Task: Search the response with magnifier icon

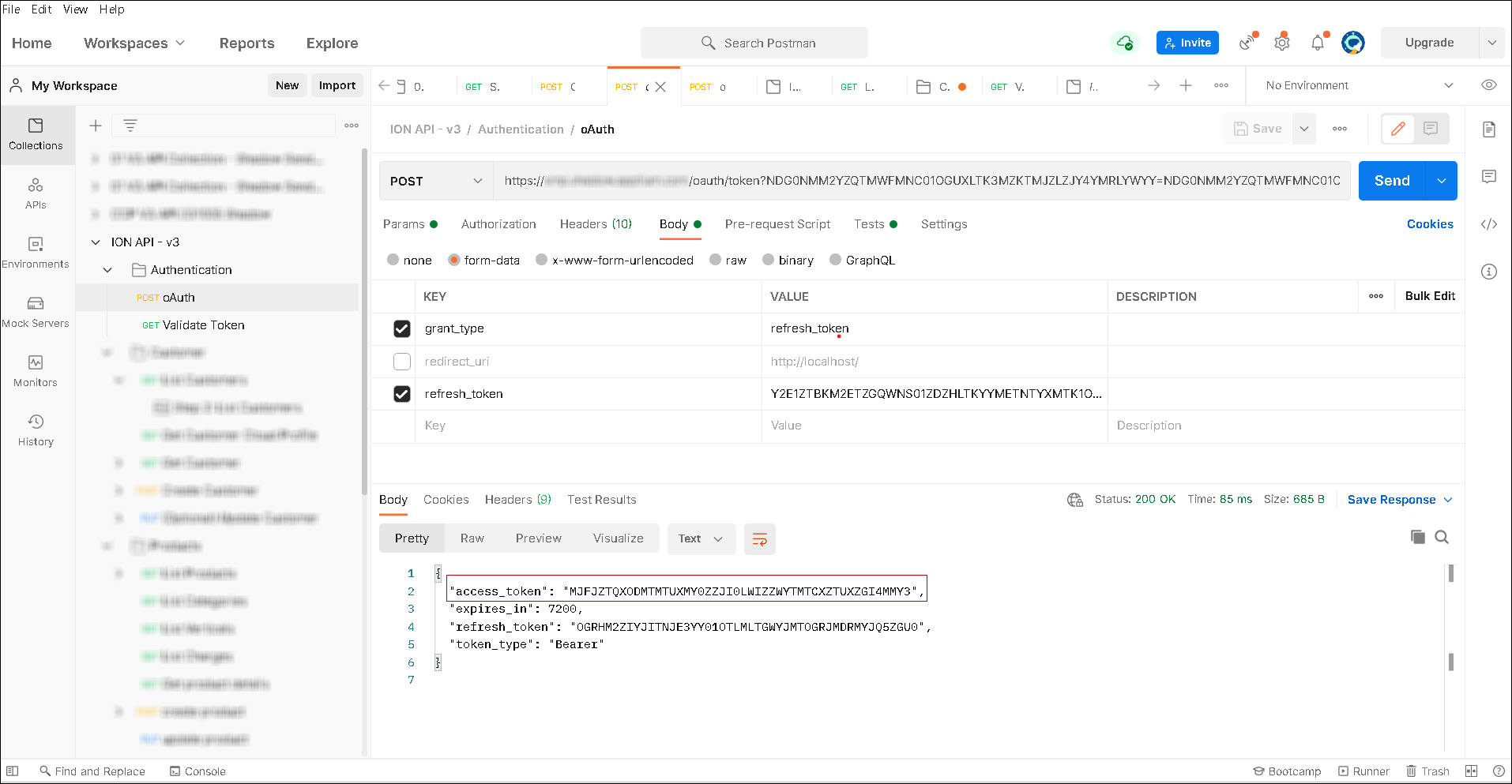Action: coord(1442,538)
